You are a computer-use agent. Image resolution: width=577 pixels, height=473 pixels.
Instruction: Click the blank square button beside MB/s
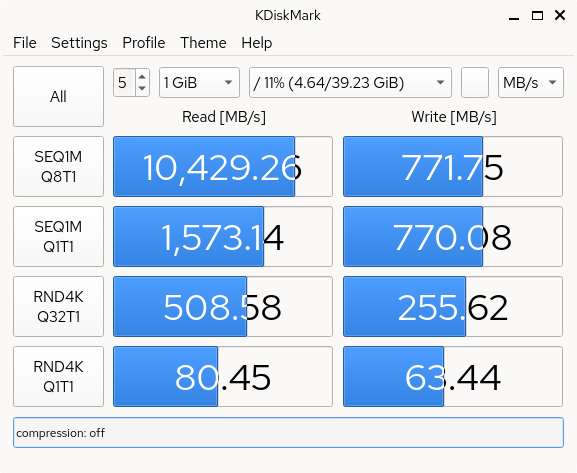coord(475,82)
